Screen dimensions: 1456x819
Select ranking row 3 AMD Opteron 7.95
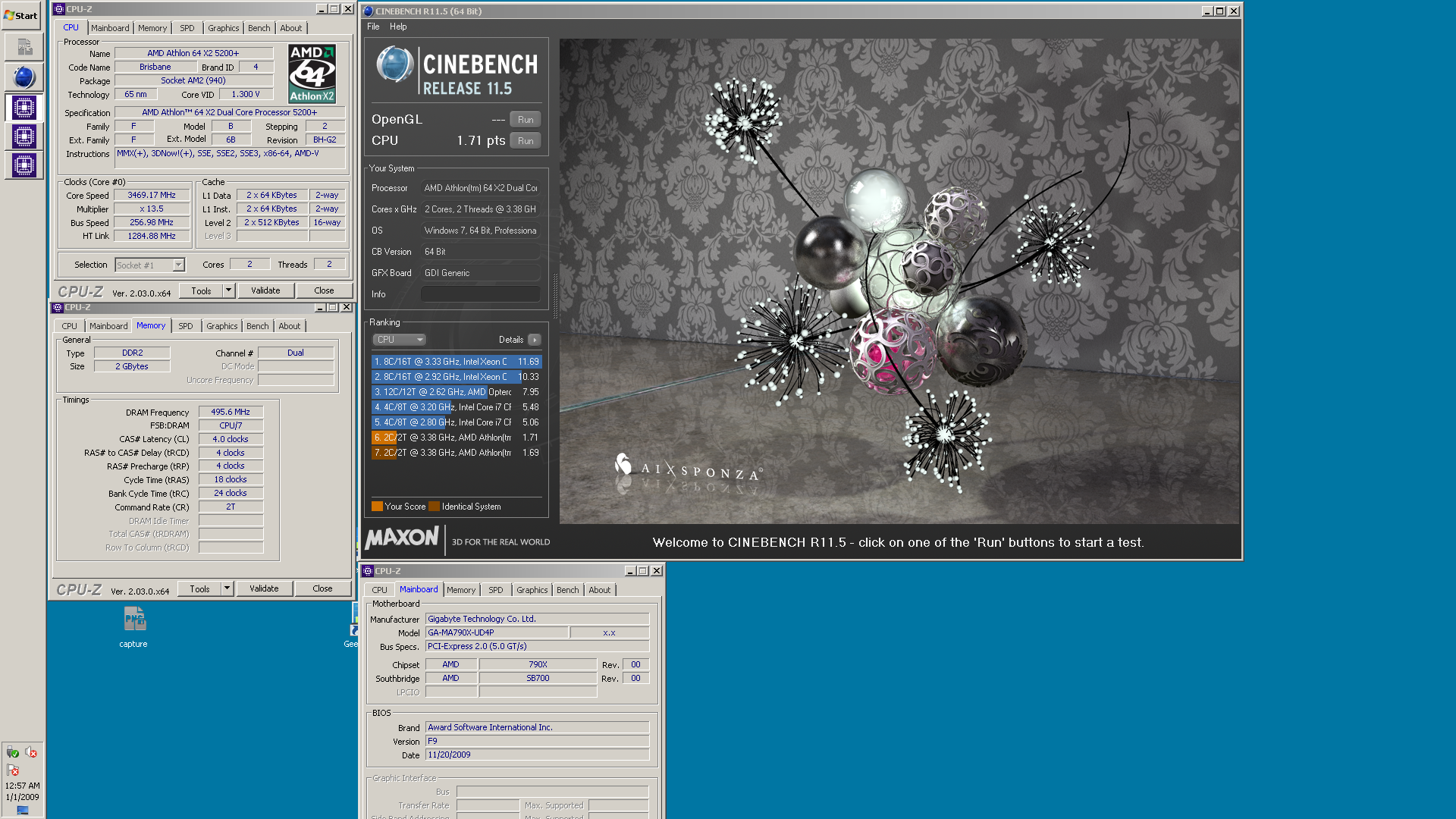tap(457, 392)
